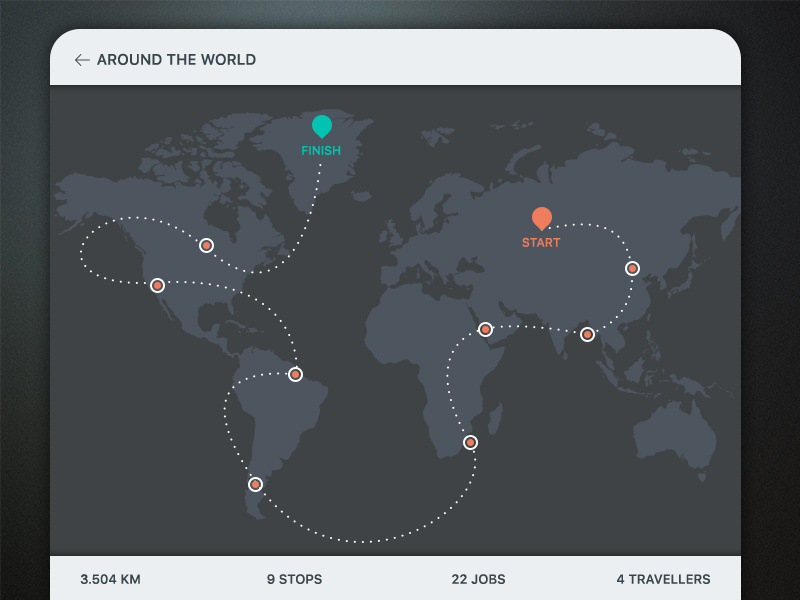Click the teal FINISH pin marker
Screen dimensions: 800x600
pyautogui.click(x=322, y=126)
